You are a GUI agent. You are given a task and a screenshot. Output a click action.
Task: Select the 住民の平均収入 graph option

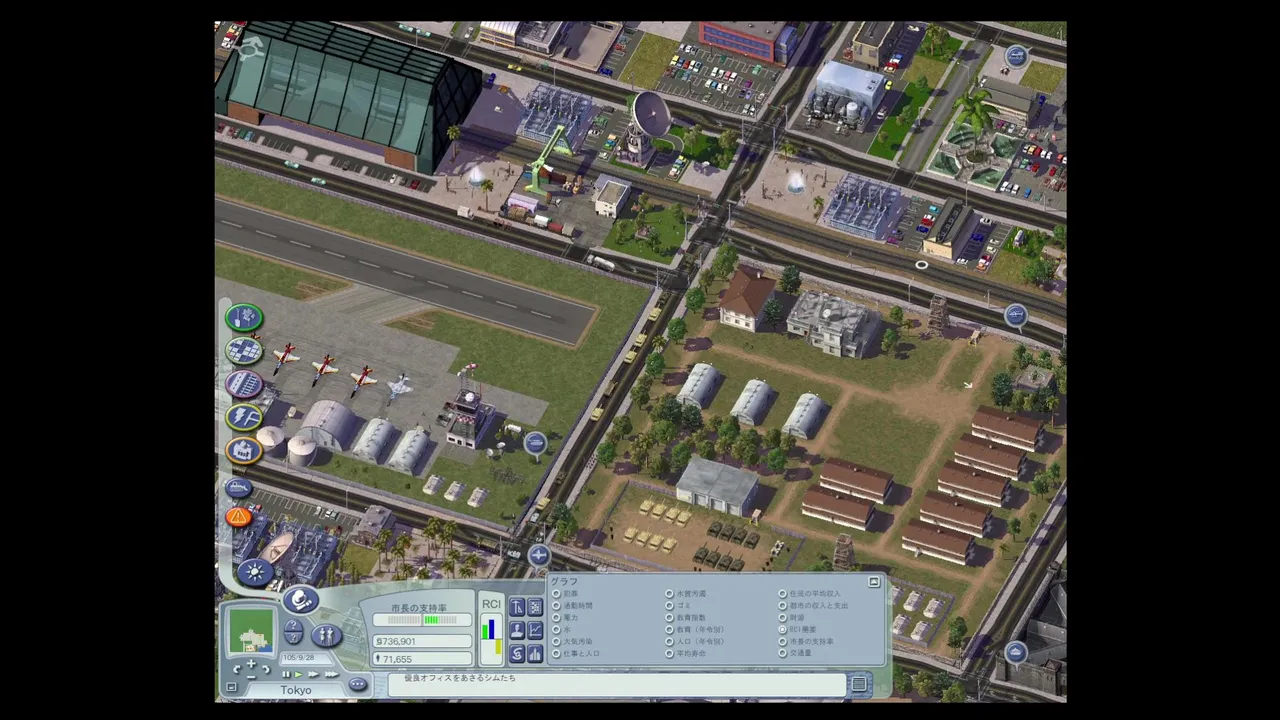[782, 593]
